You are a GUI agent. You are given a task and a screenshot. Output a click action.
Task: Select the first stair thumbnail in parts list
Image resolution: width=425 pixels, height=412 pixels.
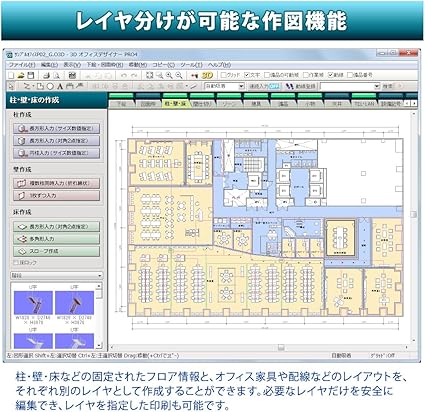click(33, 303)
